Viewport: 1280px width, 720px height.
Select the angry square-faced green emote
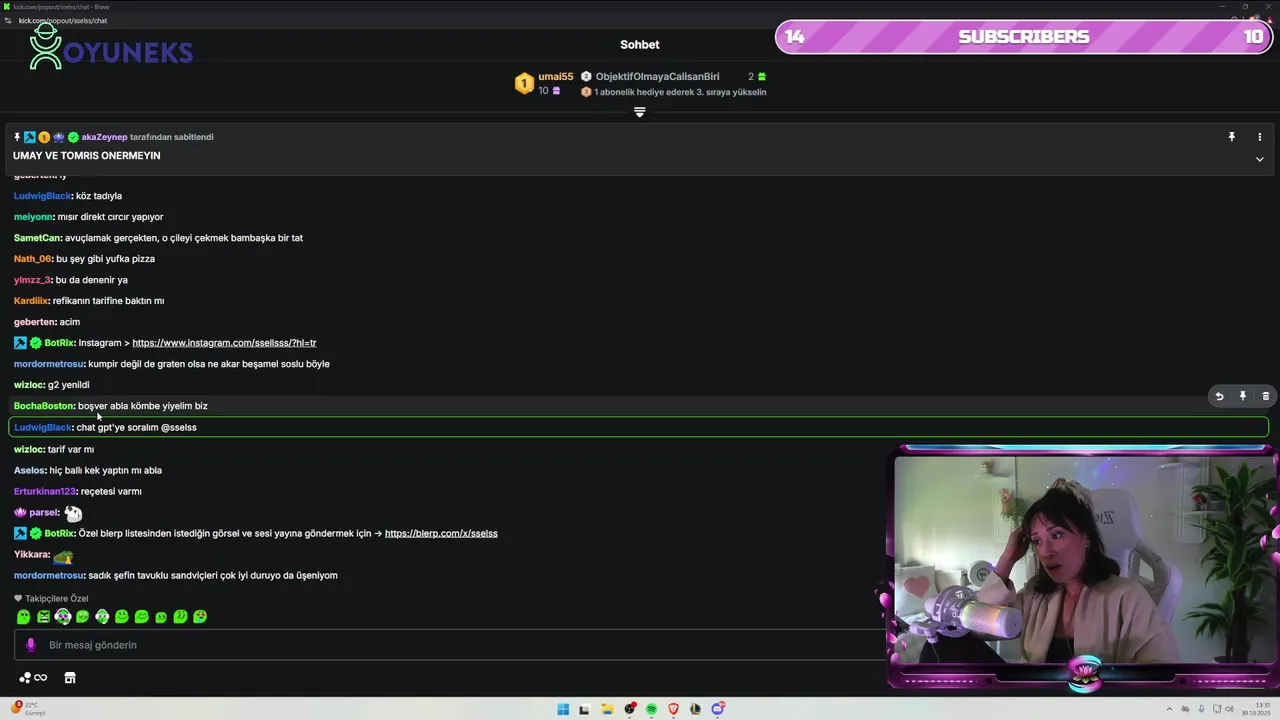[44, 617]
